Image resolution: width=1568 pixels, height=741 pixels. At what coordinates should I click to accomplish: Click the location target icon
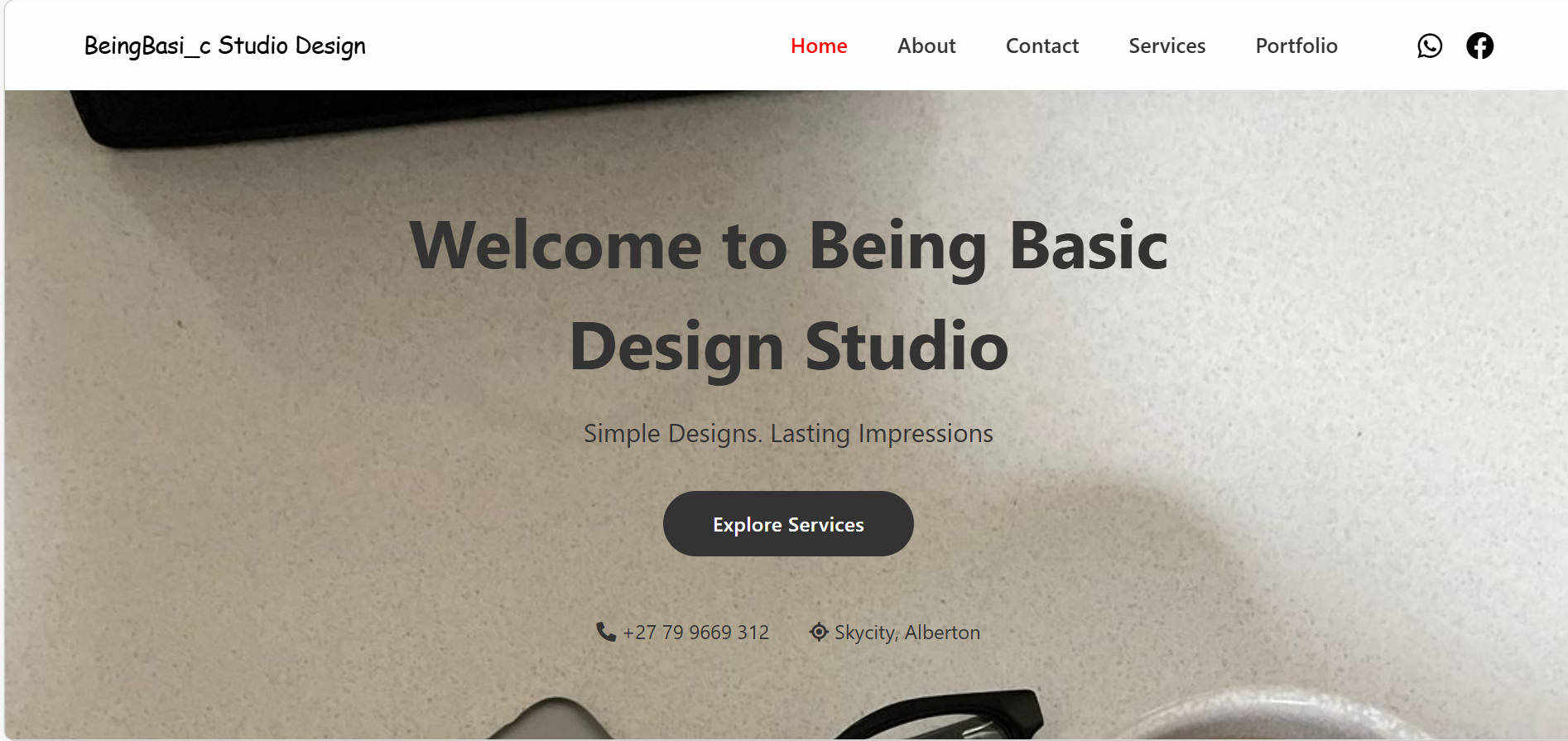(x=819, y=632)
